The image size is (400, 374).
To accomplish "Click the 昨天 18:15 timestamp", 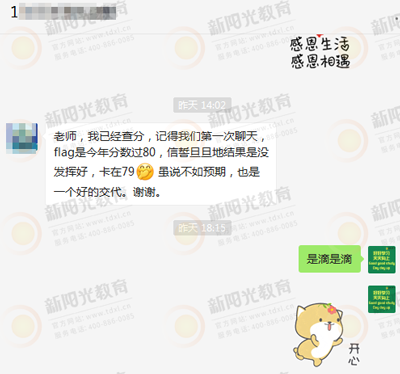I will click(x=202, y=228).
